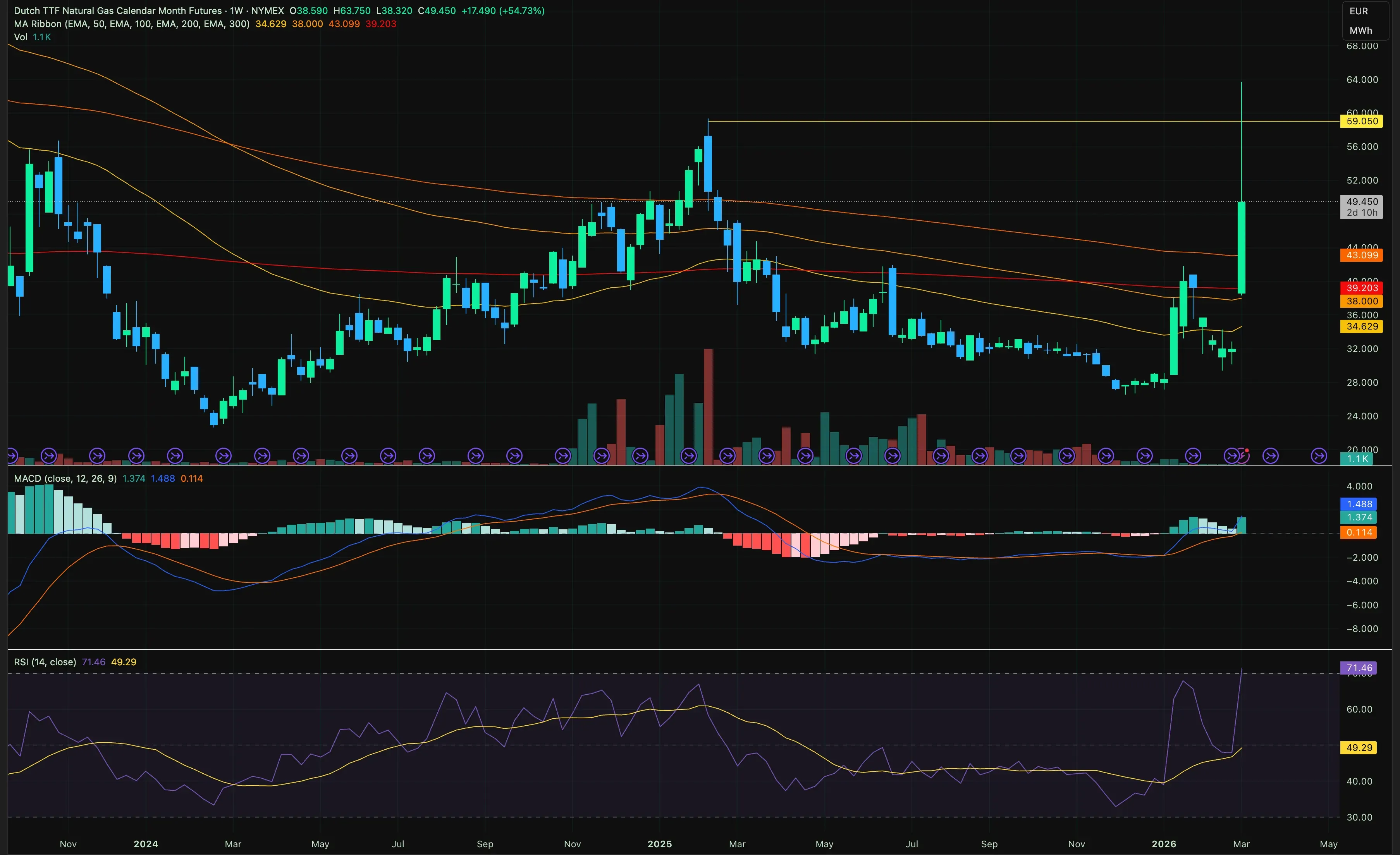Image resolution: width=1400 pixels, height=855 pixels.
Task: Click the NYMEX exchange label
Action: pyautogui.click(x=267, y=10)
